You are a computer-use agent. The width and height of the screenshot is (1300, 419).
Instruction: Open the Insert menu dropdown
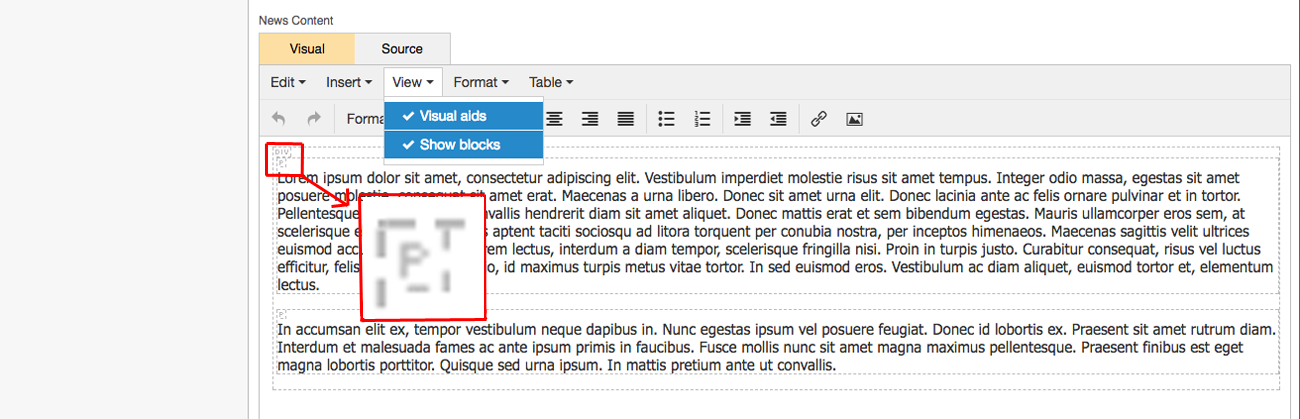[x=349, y=82]
